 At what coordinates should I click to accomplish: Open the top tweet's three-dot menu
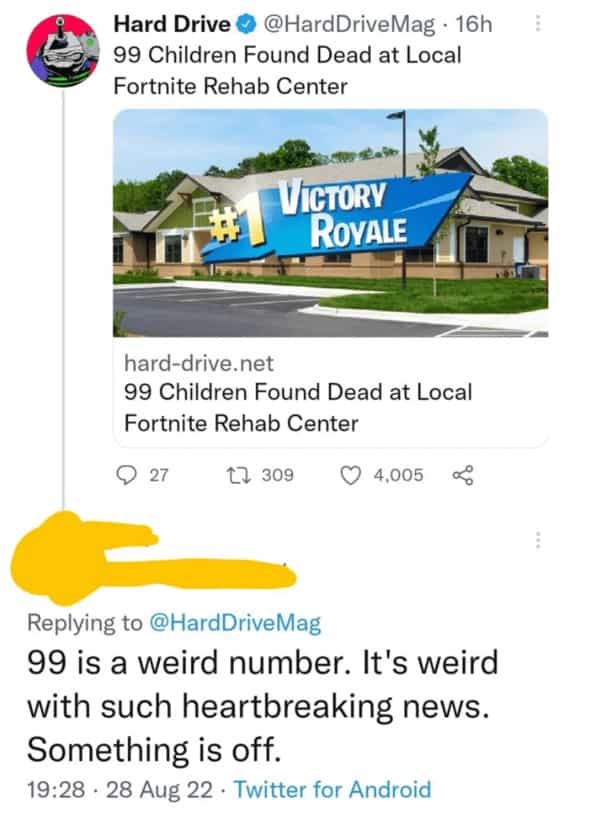(x=538, y=23)
